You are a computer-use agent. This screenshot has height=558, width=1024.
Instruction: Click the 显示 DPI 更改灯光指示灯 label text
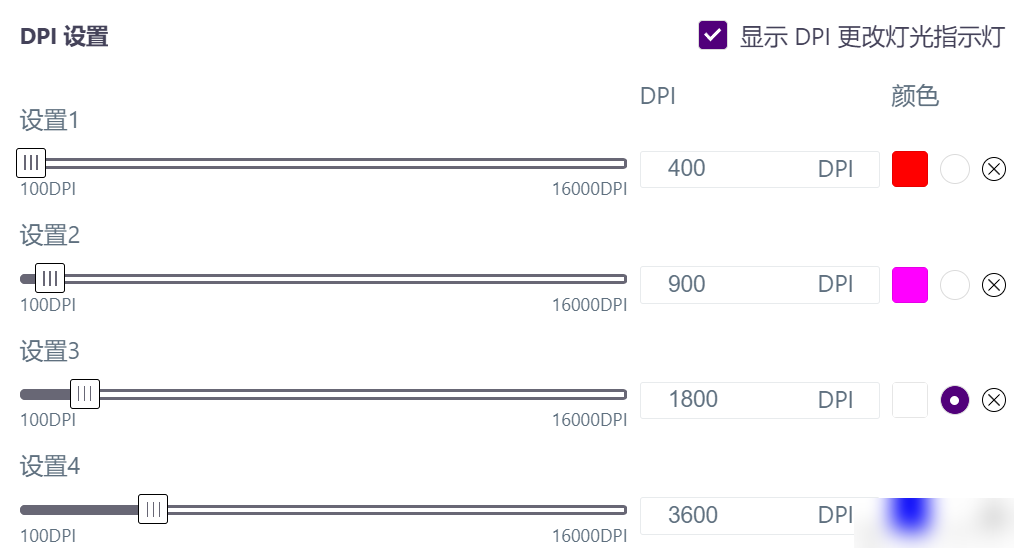(x=872, y=37)
